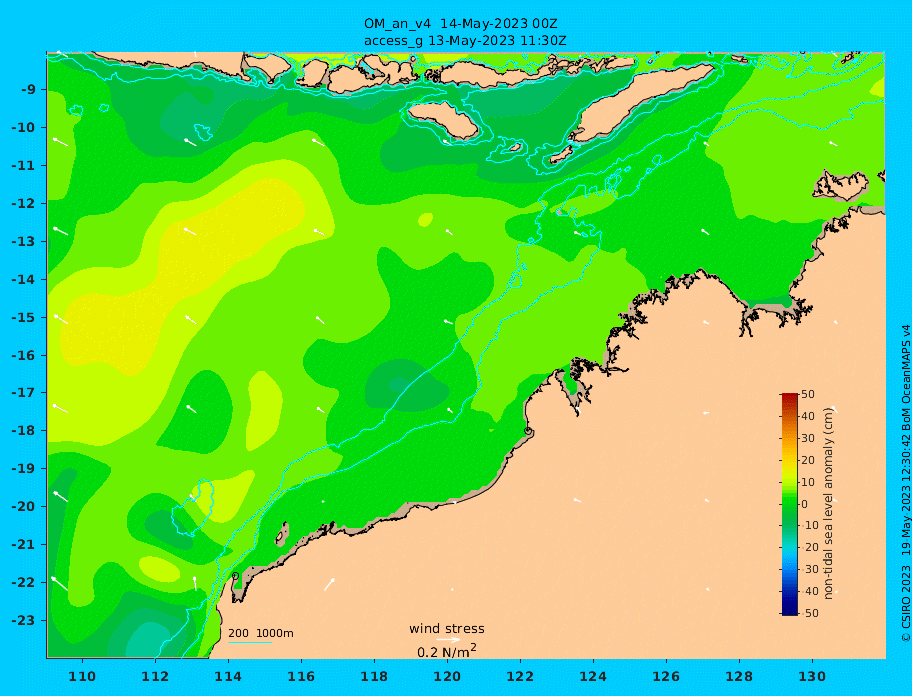The width and height of the screenshot is (912, 696).
Task: Click the latitude label -21
Action: (24, 545)
